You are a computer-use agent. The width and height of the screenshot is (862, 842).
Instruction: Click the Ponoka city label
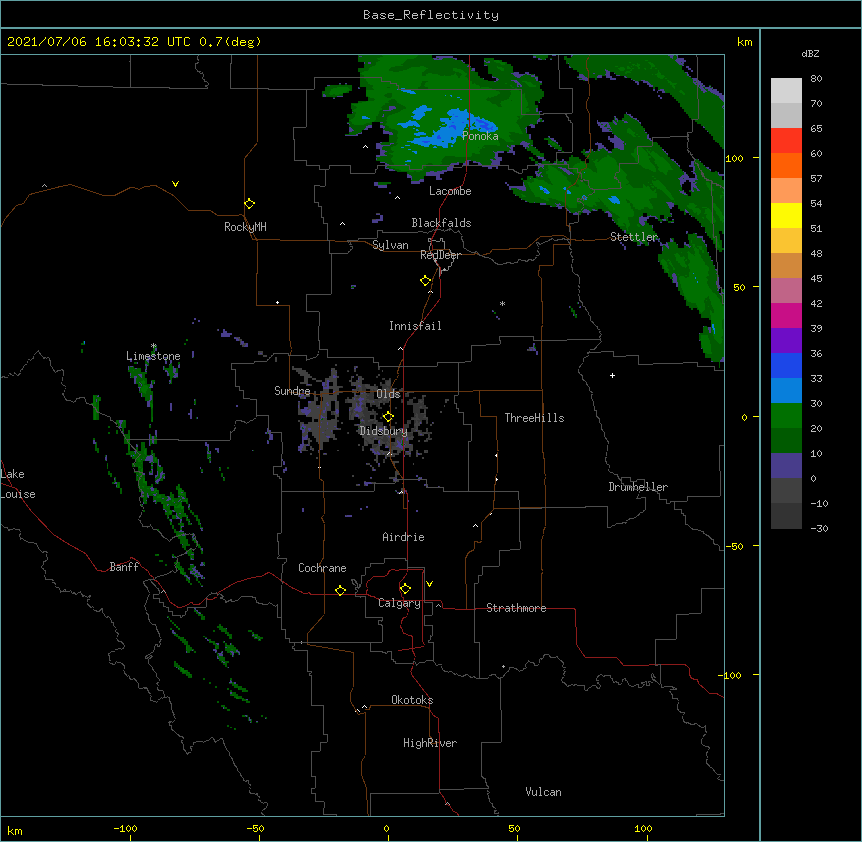pos(480,136)
